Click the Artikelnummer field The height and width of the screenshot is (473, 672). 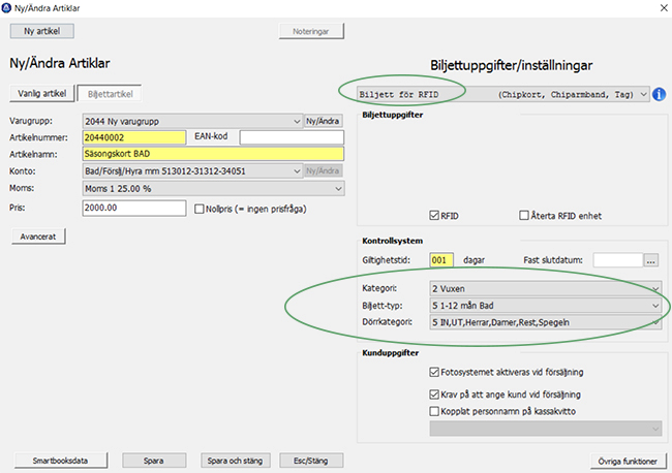[x=134, y=138]
